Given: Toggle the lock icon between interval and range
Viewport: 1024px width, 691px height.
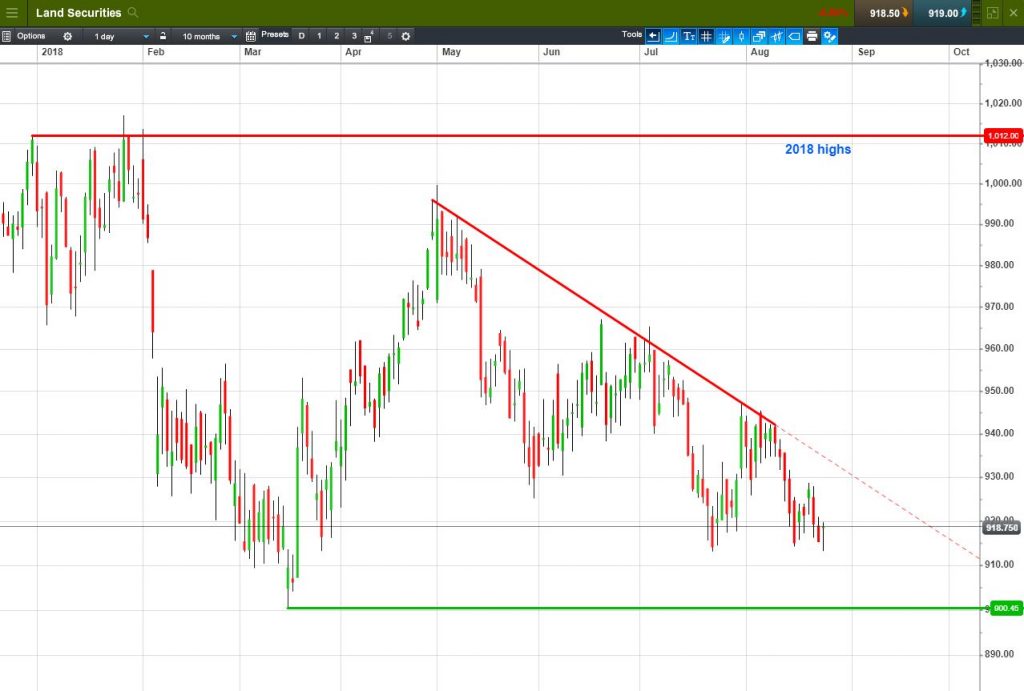Looking at the screenshot, I should [x=163, y=36].
